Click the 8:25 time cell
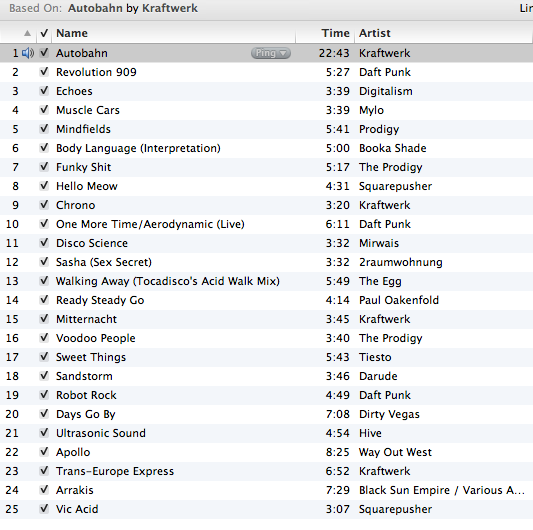The width and height of the screenshot is (533, 530). (338, 452)
